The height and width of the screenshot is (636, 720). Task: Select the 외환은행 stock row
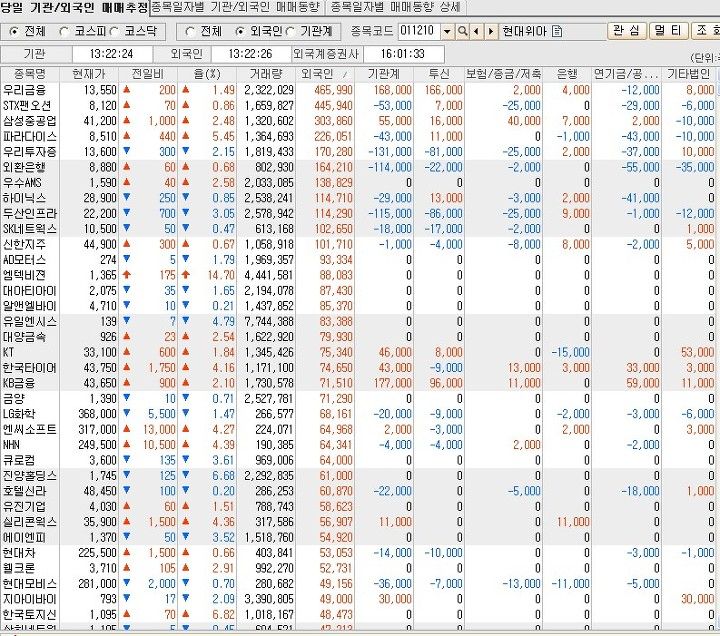point(358,167)
